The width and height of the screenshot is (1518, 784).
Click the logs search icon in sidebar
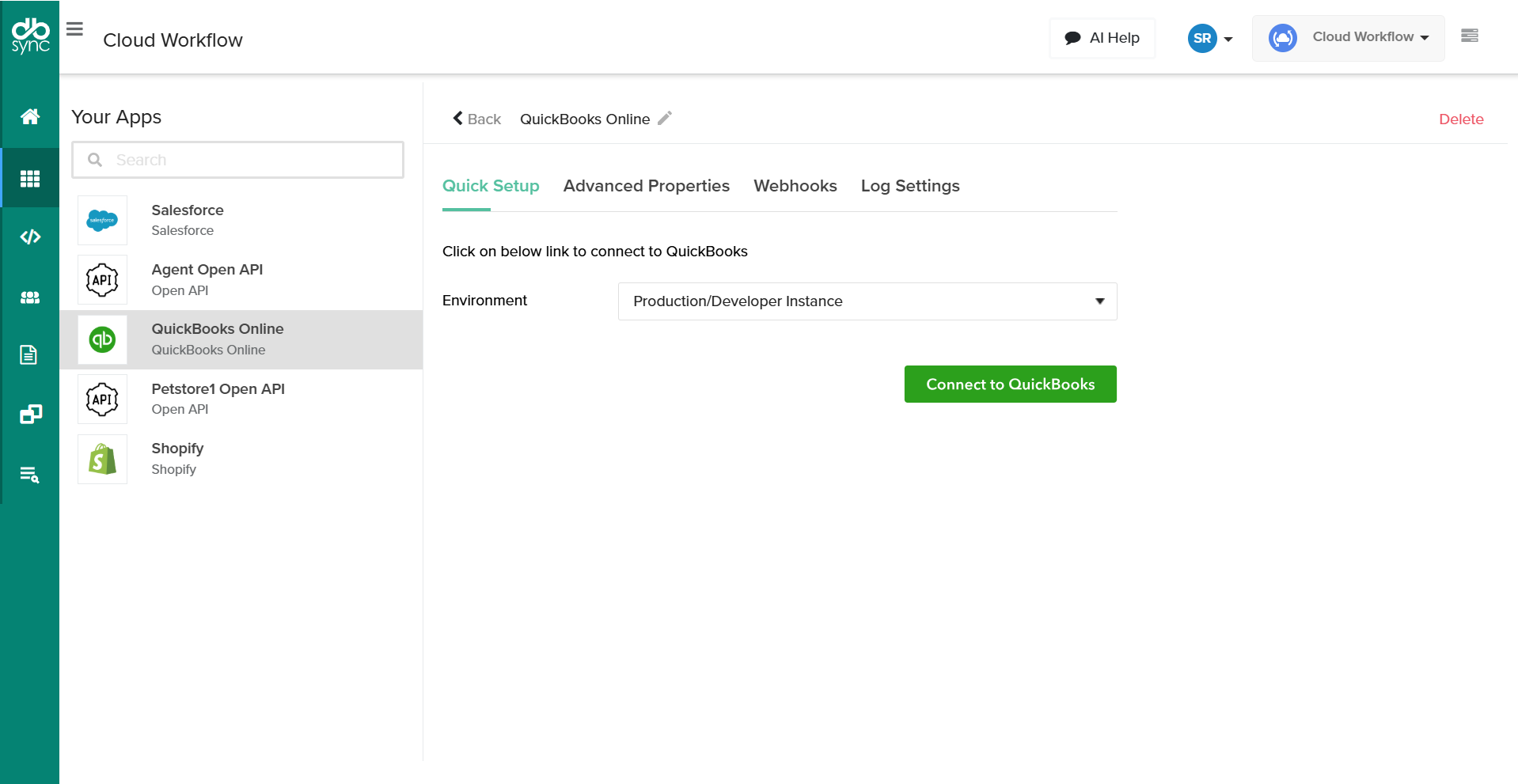point(29,475)
